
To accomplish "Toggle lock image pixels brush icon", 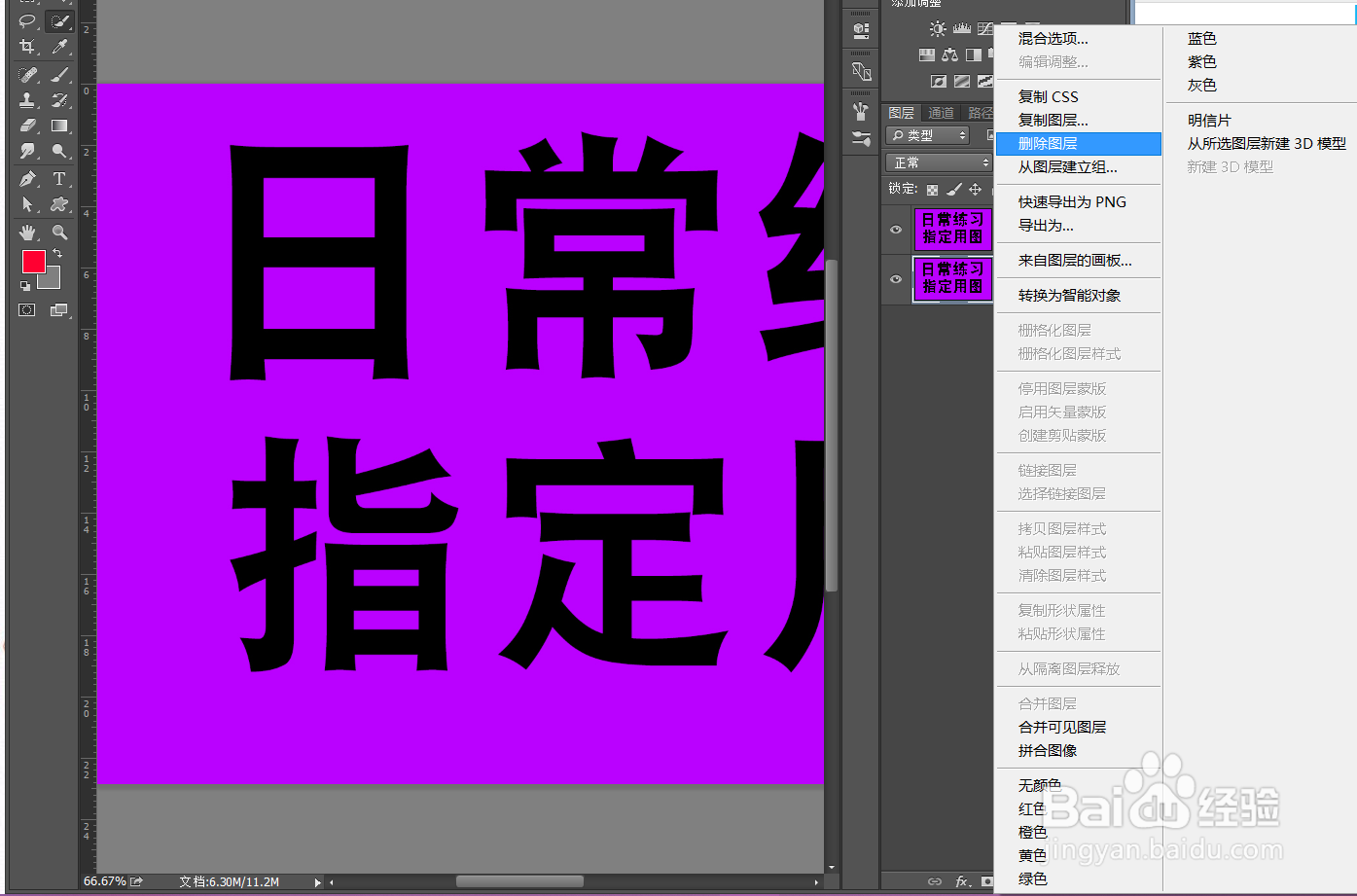I will (x=953, y=190).
